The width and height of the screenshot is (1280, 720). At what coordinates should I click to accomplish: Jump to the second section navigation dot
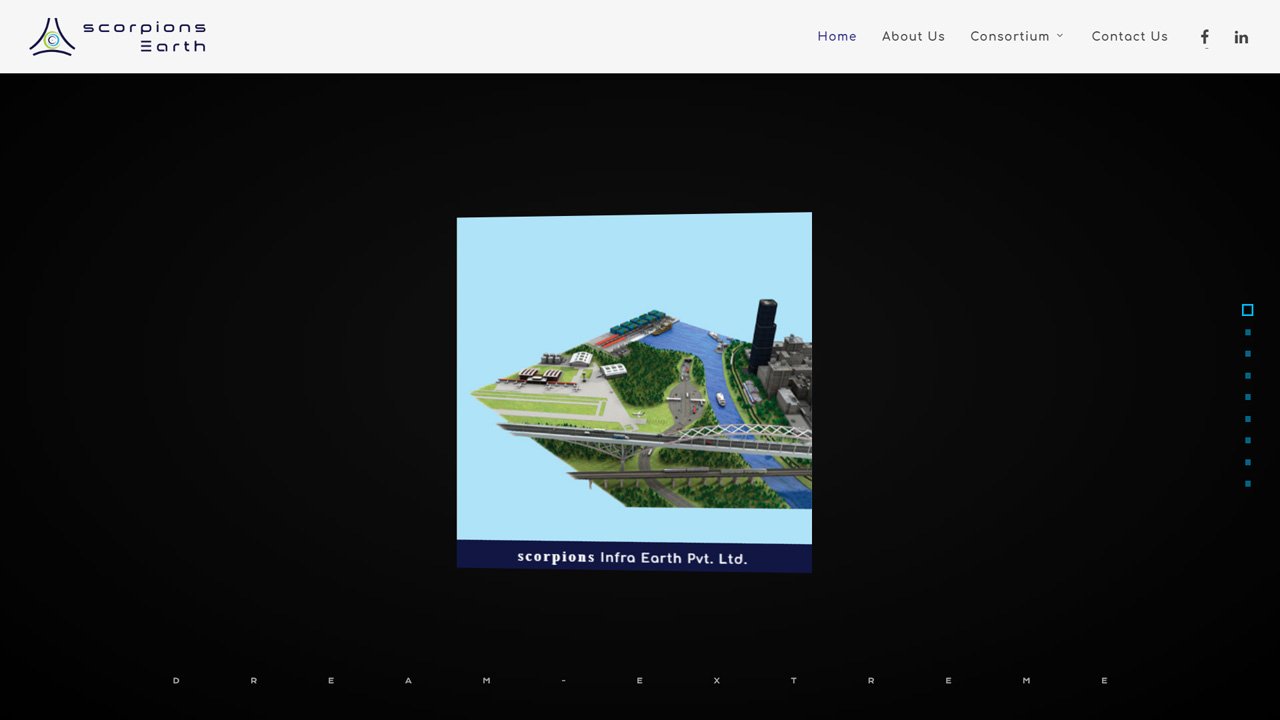tap(1247, 332)
